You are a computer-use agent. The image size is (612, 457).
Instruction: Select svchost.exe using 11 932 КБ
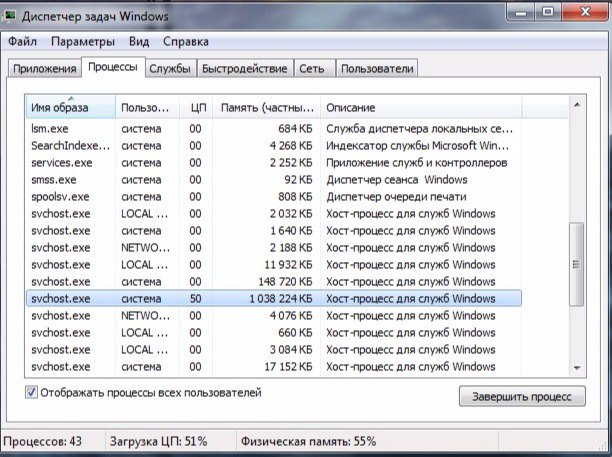coord(273,264)
